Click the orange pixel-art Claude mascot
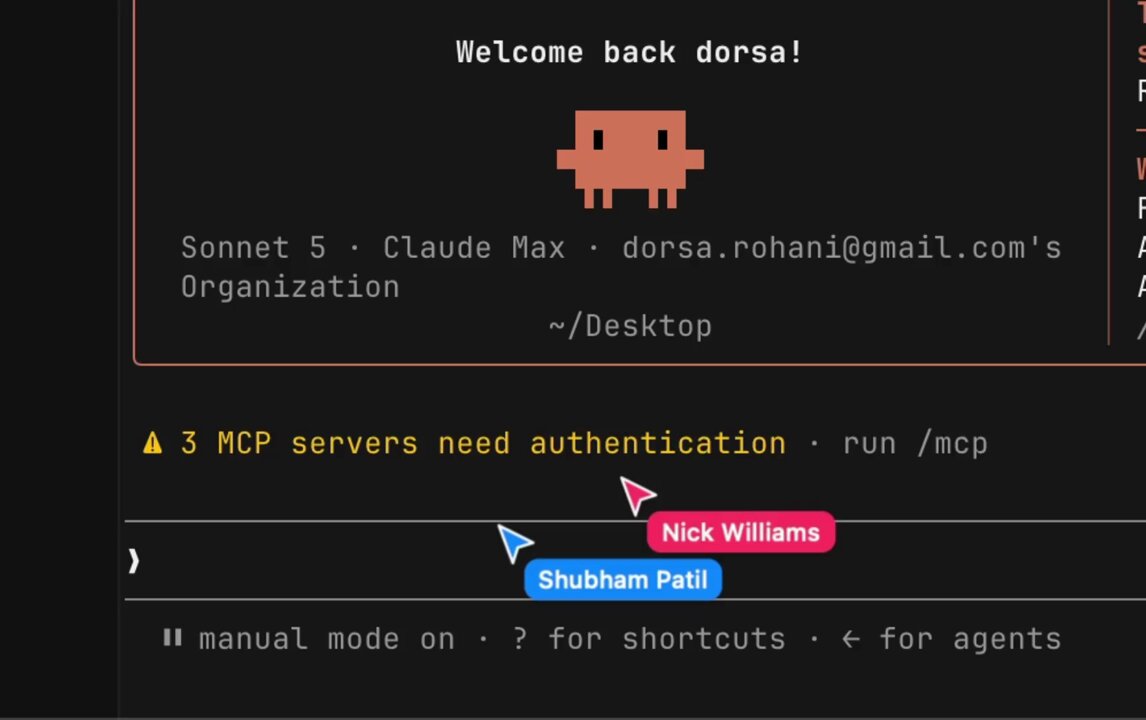Viewport: 1146px width, 720px height. 630,159
